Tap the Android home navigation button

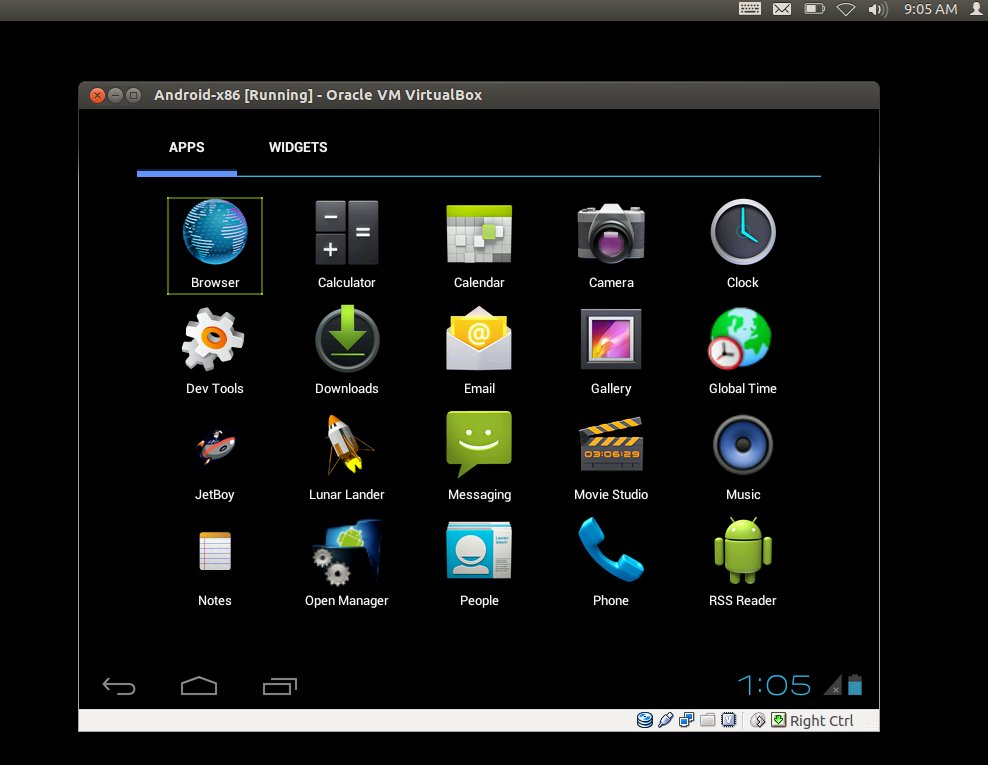(x=199, y=686)
